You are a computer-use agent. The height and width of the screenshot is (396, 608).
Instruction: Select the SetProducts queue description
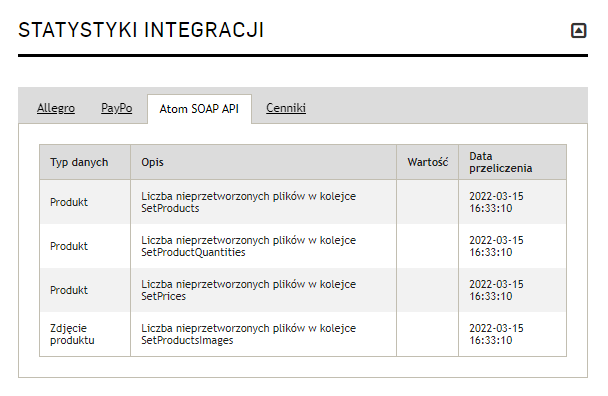click(x=248, y=202)
